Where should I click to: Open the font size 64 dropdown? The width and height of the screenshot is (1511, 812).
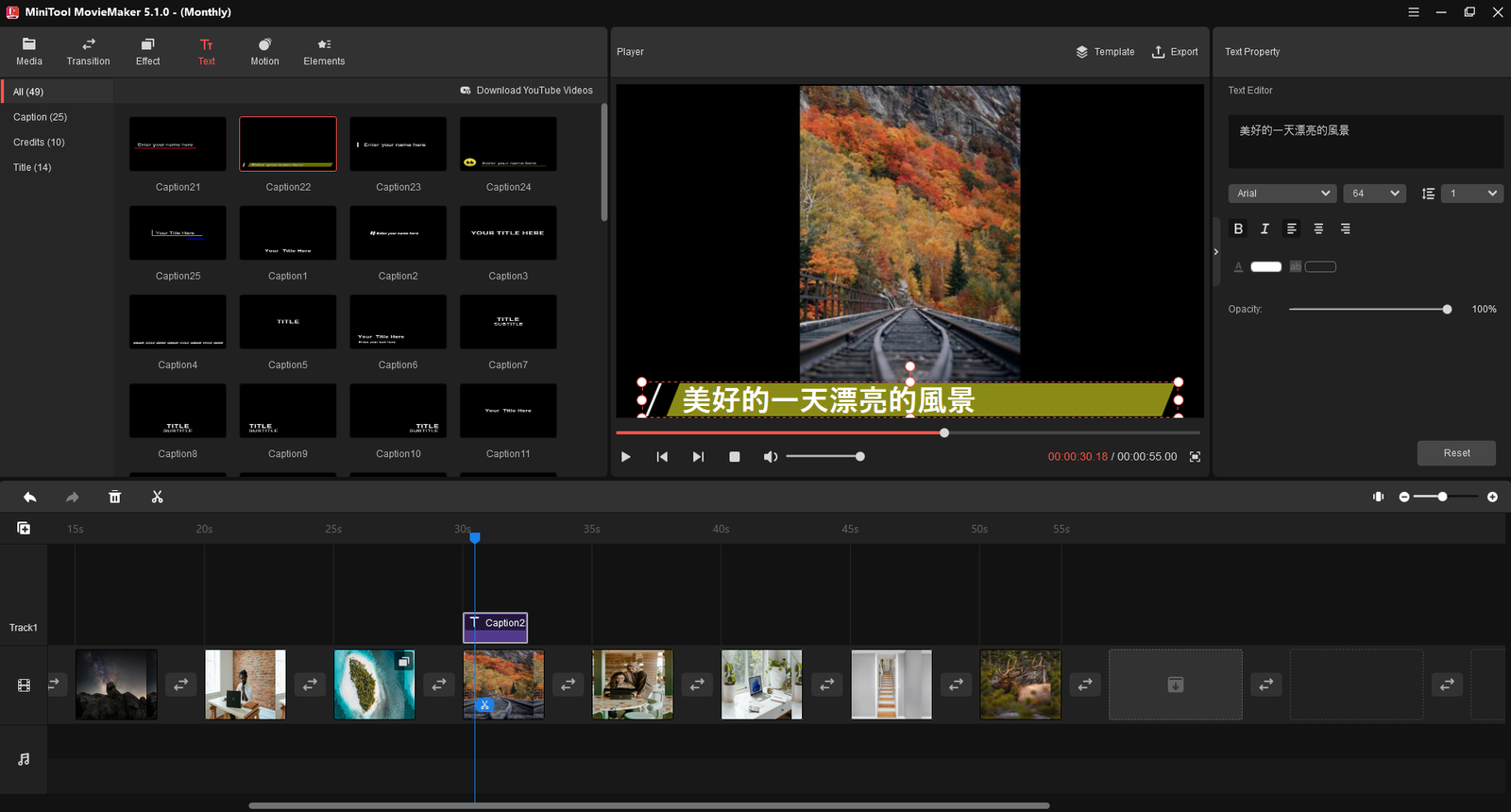pyautogui.click(x=1375, y=194)
